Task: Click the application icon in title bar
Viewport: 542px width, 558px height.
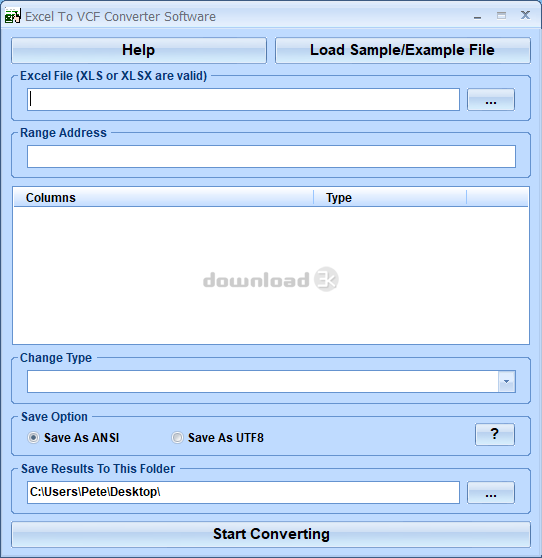Action: pos(12,16)
